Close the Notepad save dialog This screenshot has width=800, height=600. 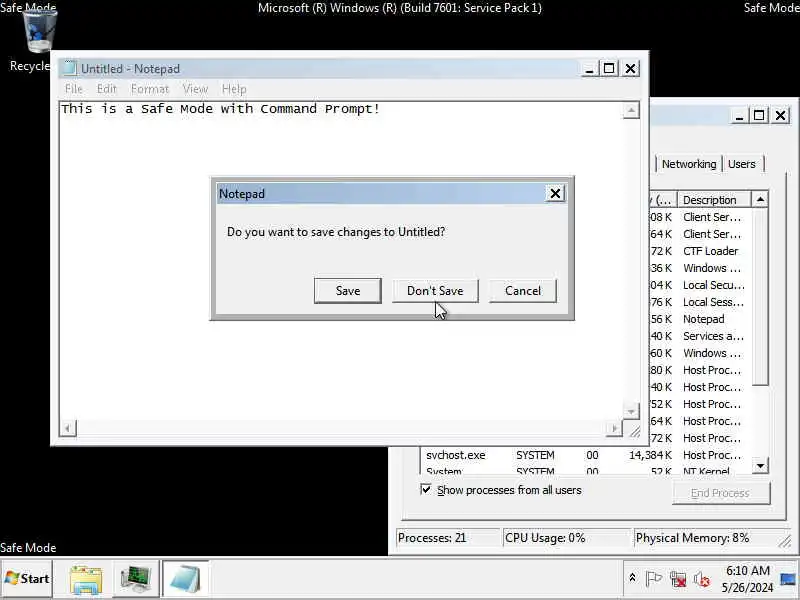click(555, 193)
